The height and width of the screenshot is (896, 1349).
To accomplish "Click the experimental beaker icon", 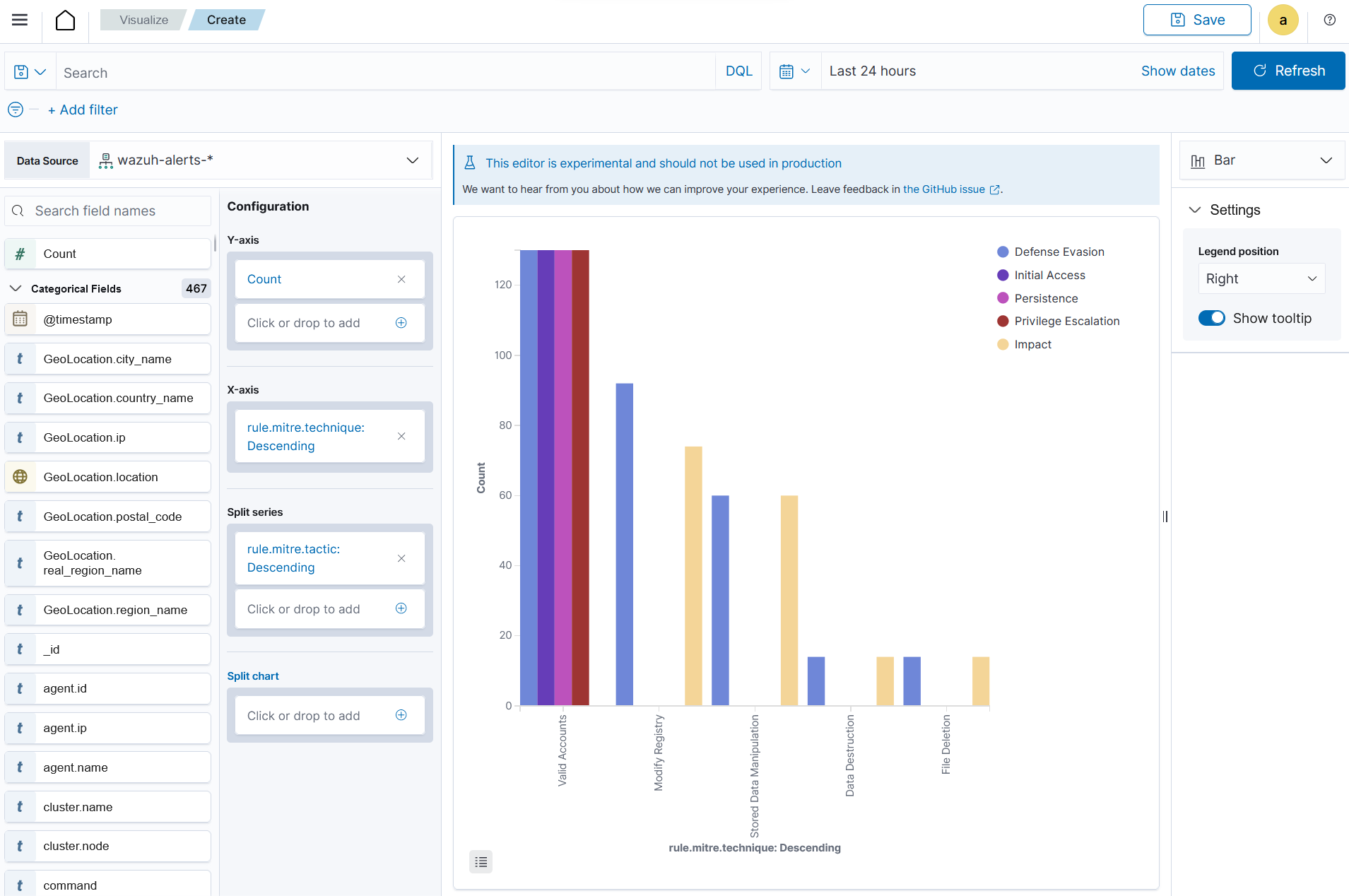I will coord(469,163).
